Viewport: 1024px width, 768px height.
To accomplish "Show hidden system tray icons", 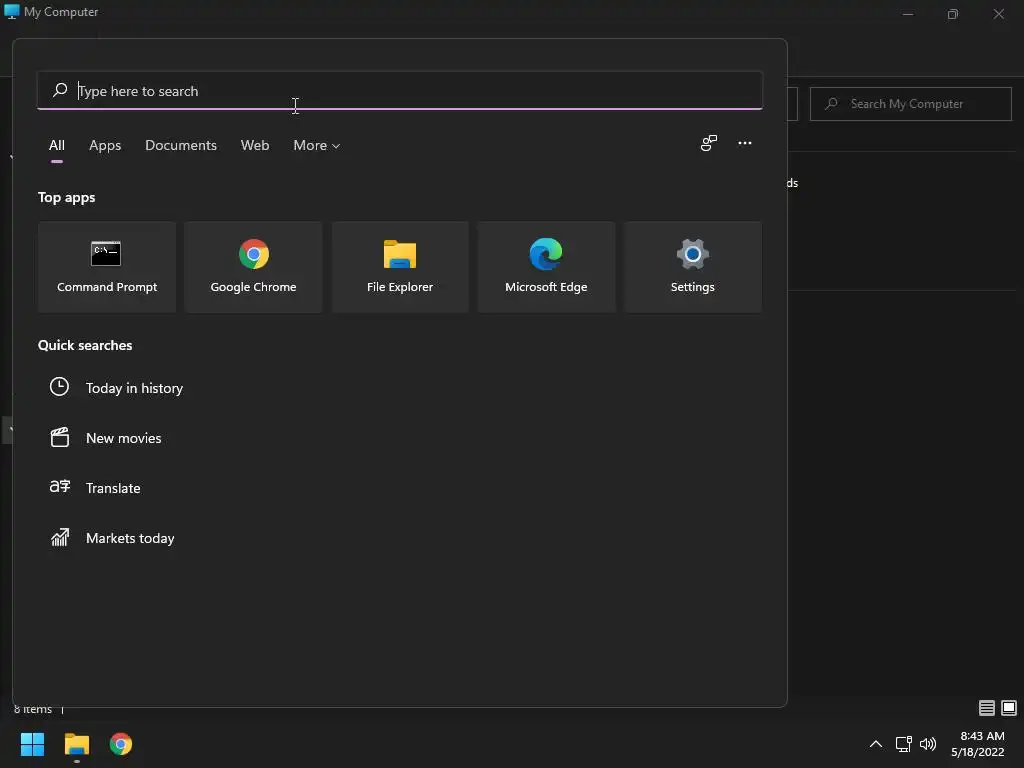I will coord(876,744).
